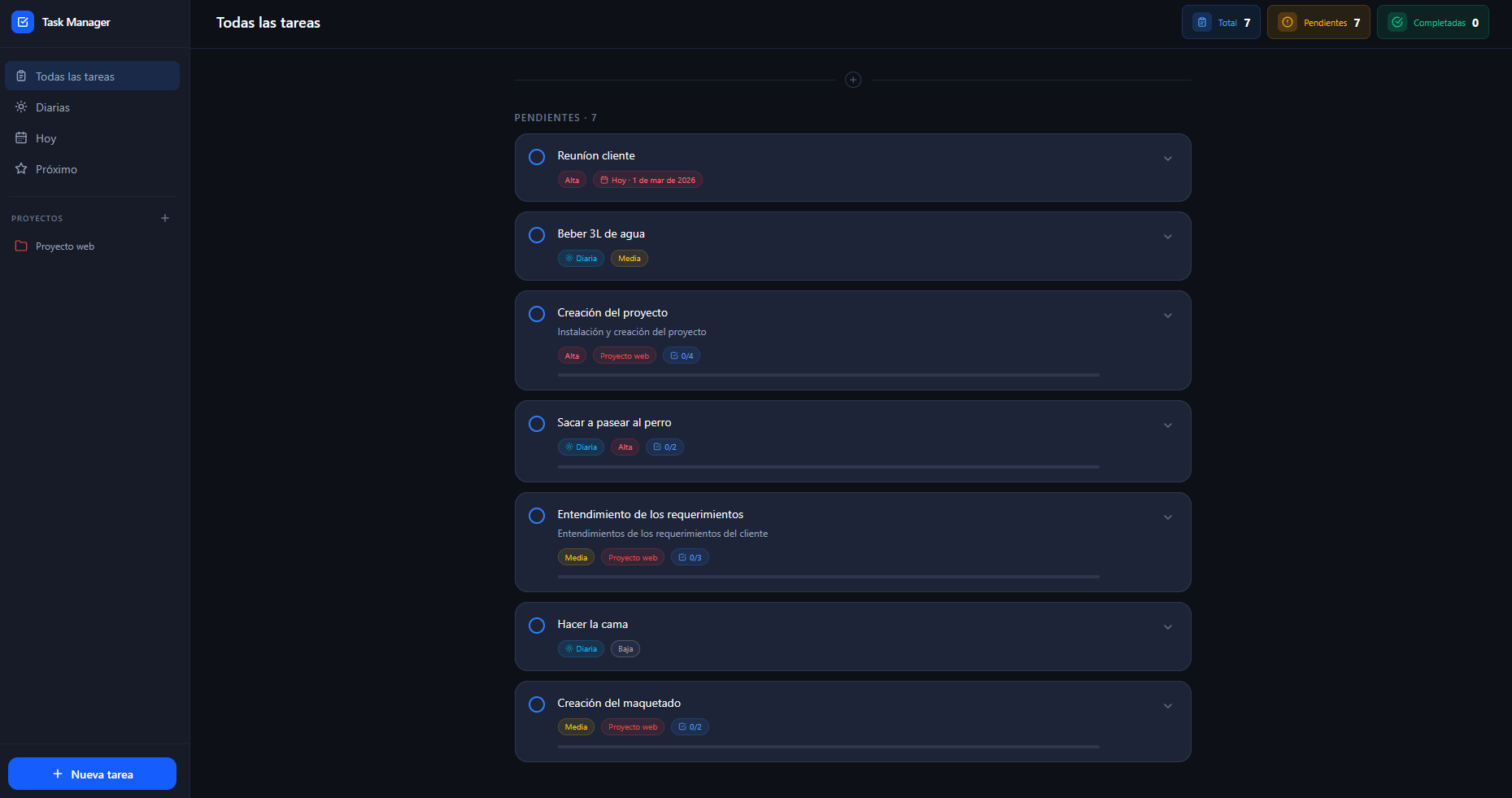Select the Proyecto web project in sidebar
The image size is (1512, 798).
(x=65, y=246)
